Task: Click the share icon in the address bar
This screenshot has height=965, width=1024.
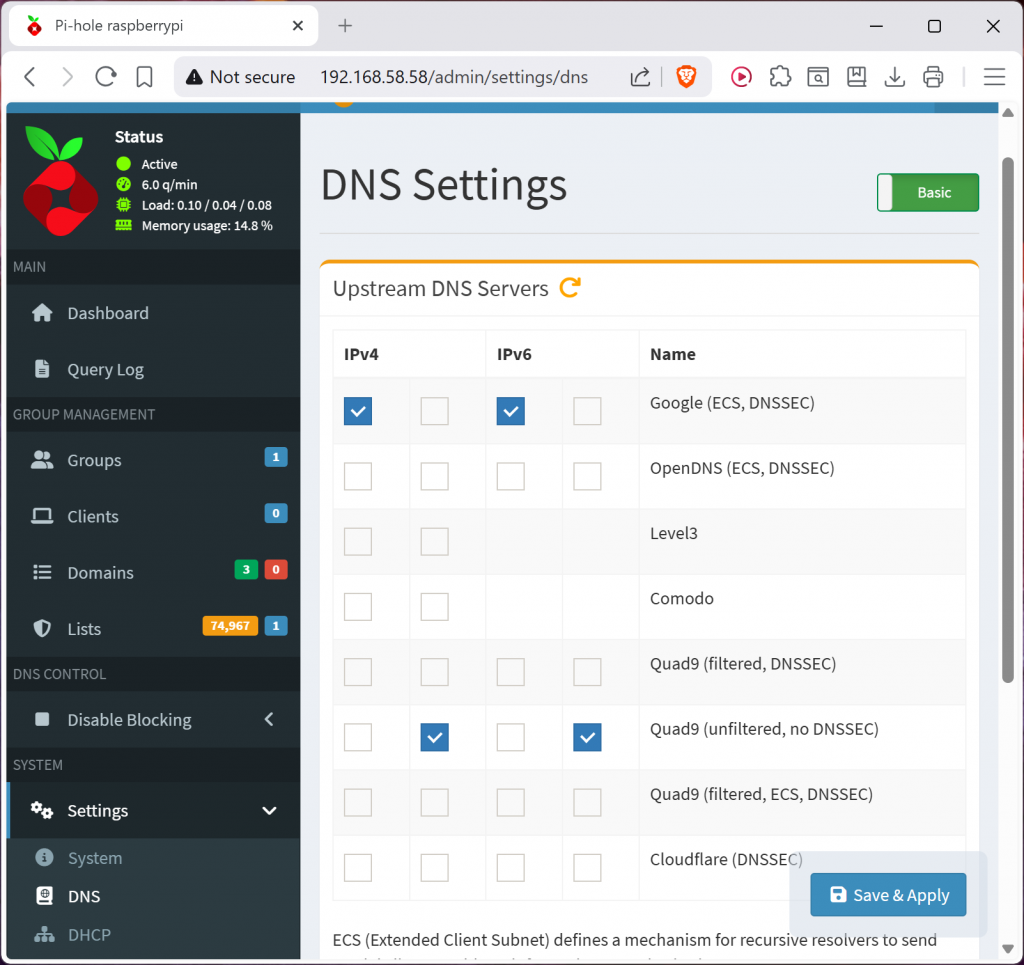Action: (640, 77)
